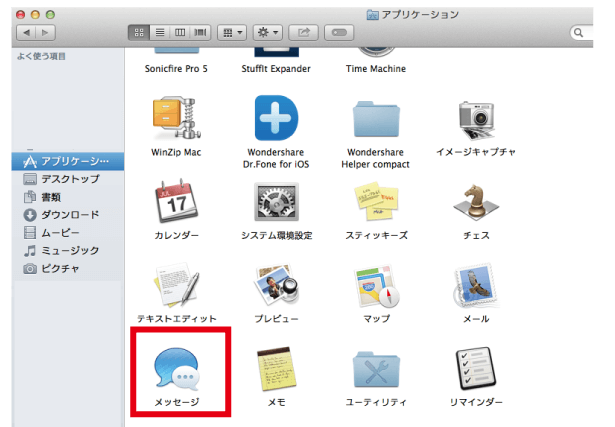Go forward with the right arrow button
Screen dimensions: 615x427
[45, 33]
